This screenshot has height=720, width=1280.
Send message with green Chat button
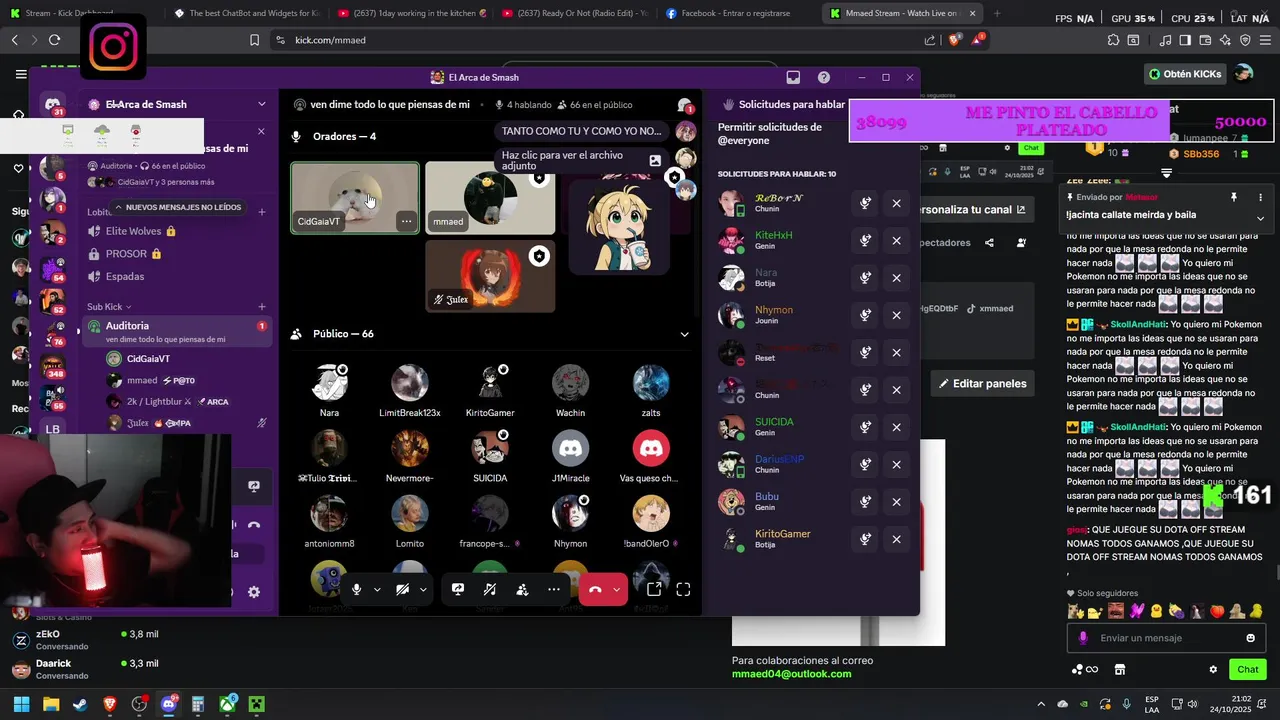click(x=1248, y=669)
